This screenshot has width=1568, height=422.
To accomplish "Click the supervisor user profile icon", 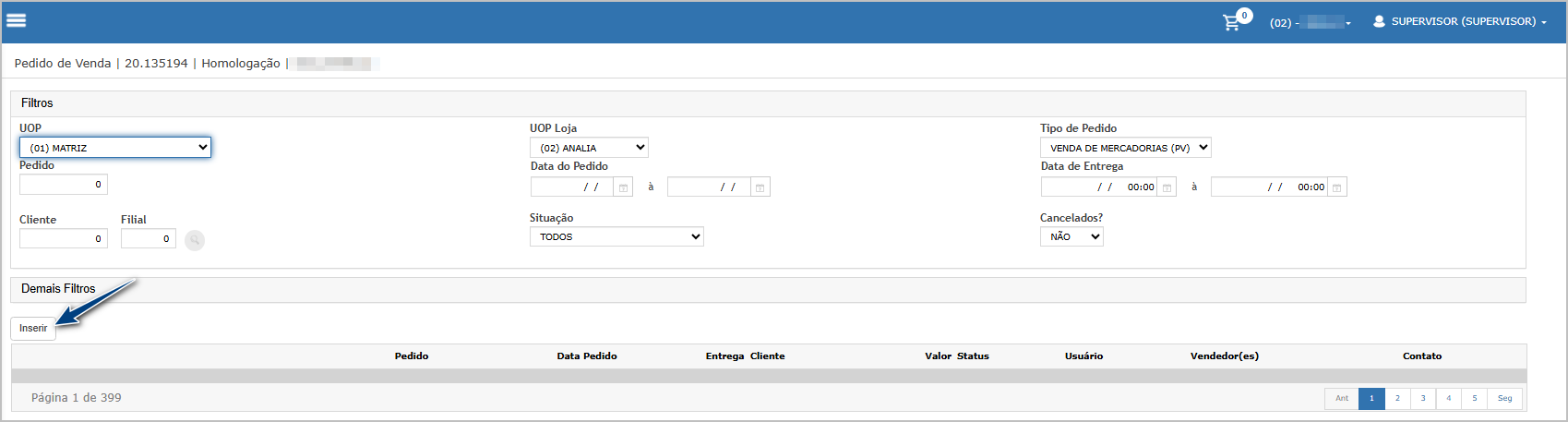I will [1379, 21].
